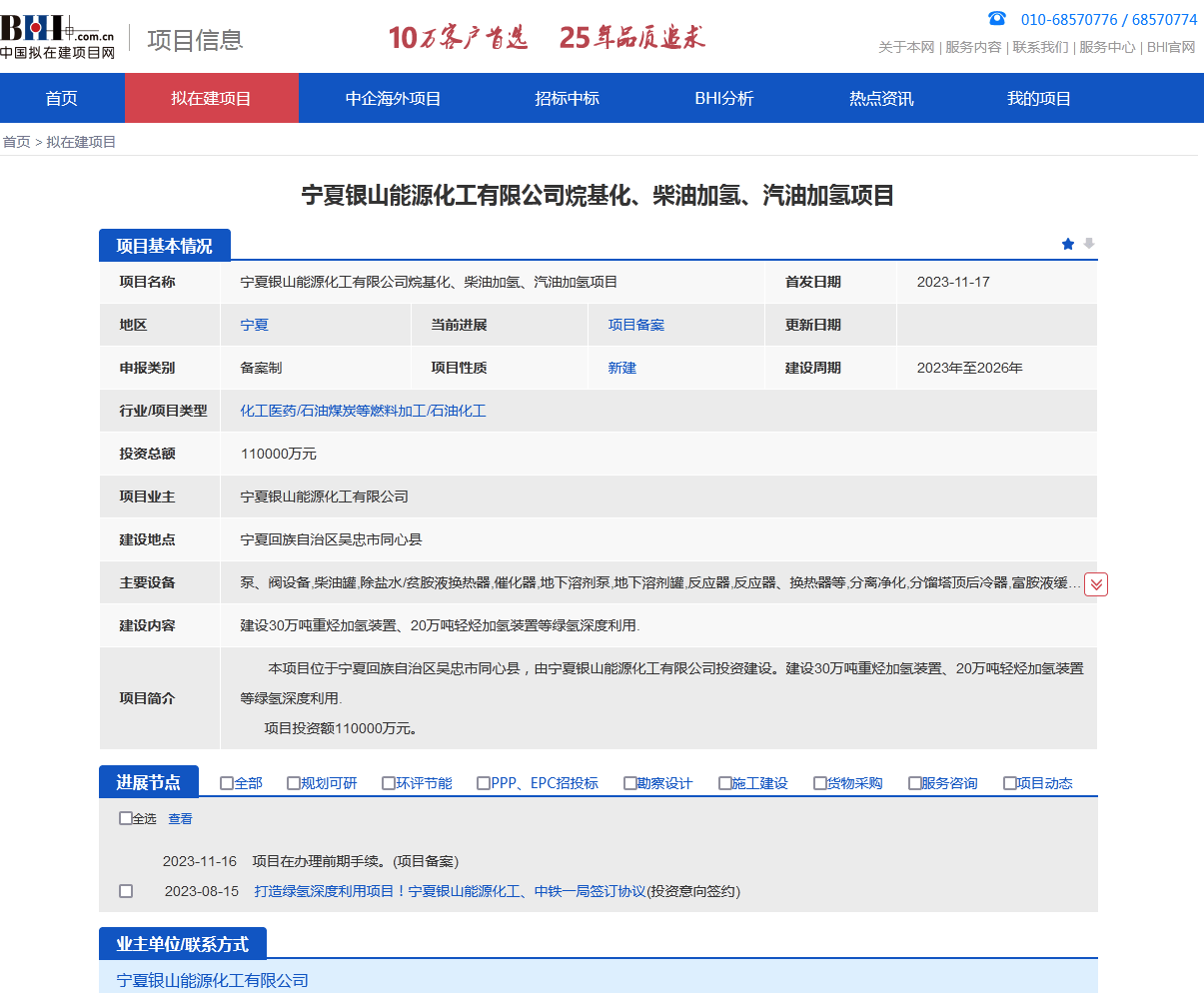Click the favorite star icon
Viewport: 1204px width, 993px height.
(x=1067, y=243)
